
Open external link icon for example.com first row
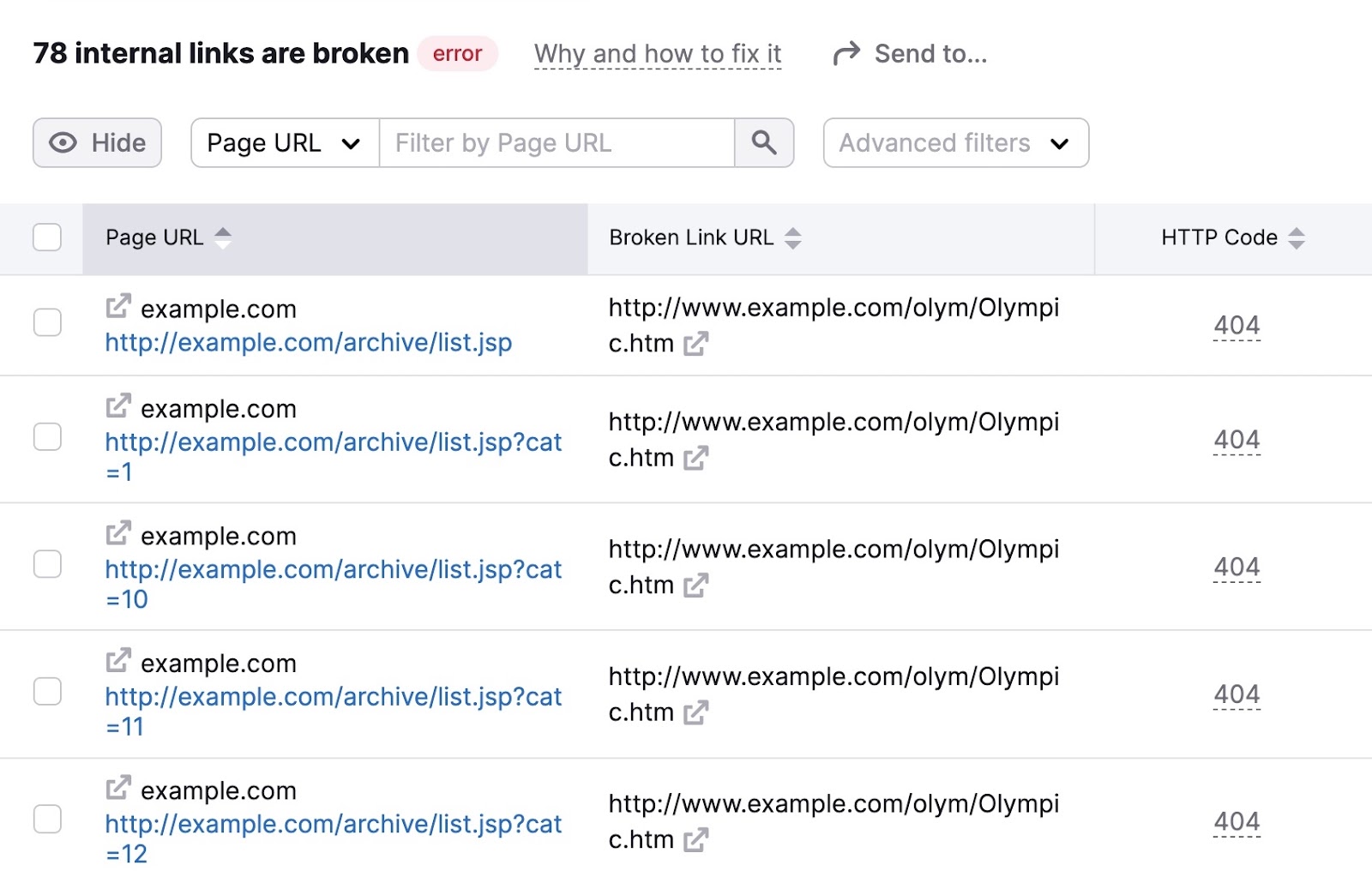pyautogui.click(x=118, y=305)
